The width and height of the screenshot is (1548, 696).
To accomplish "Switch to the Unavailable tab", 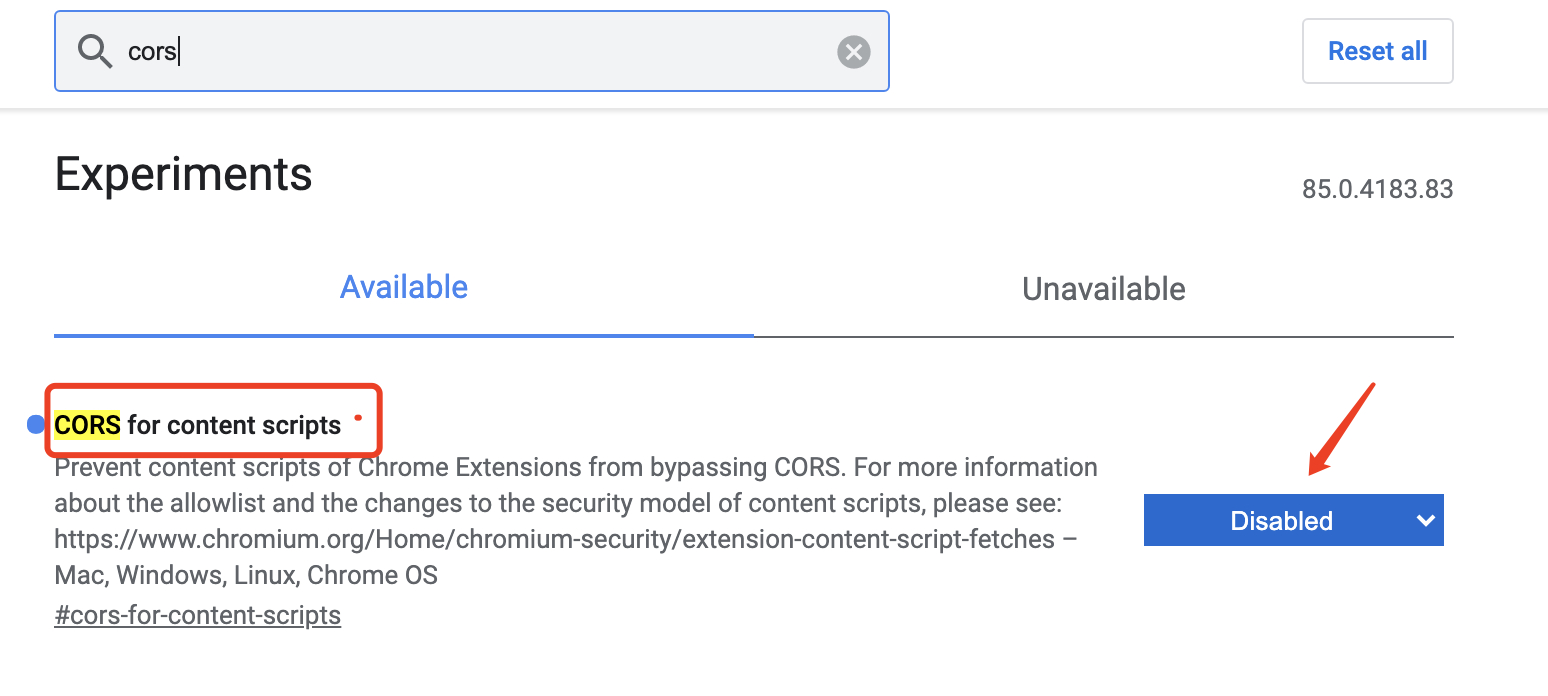I will (x=1103, y=289).
